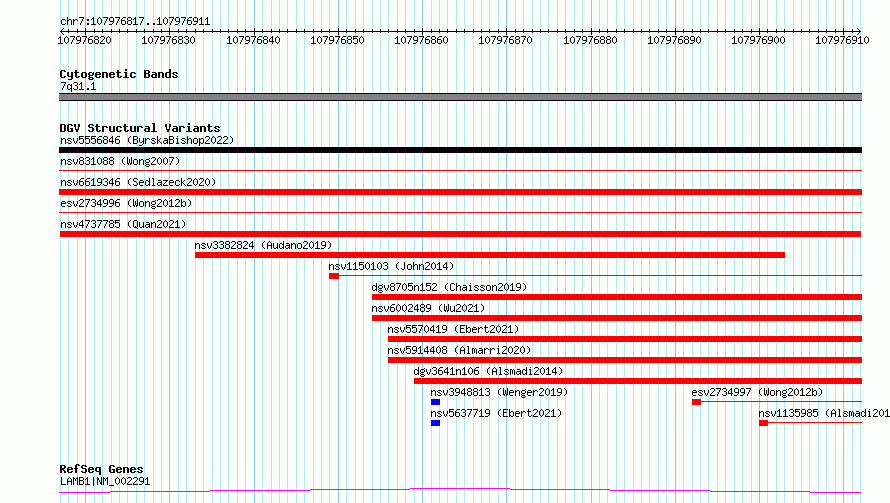This screenshot has height=503, width=890.
Task: Click the blue marker of nsv5637719
Action: click(435, 423)
